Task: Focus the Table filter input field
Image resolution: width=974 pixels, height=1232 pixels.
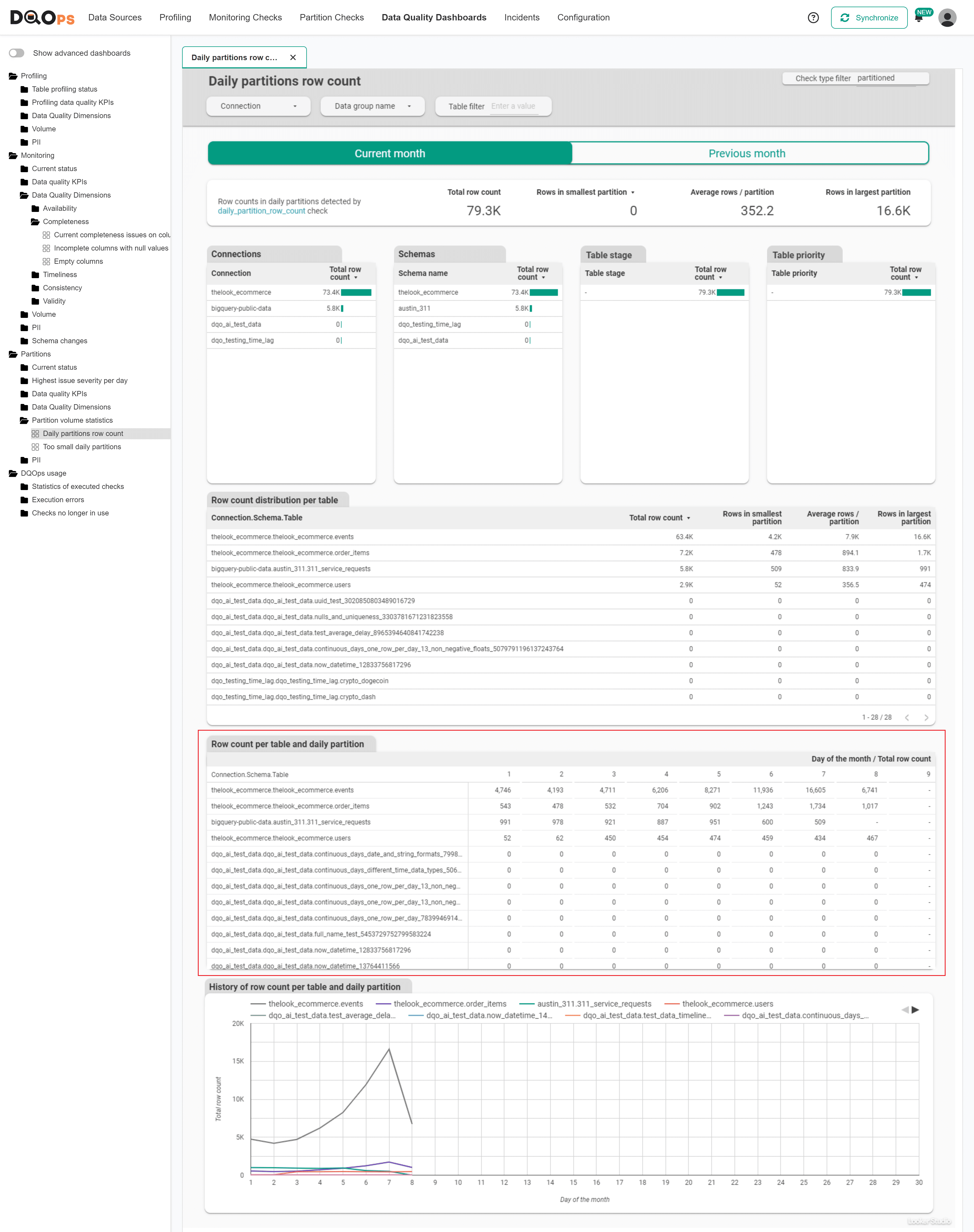Action: tap(514, 107)
